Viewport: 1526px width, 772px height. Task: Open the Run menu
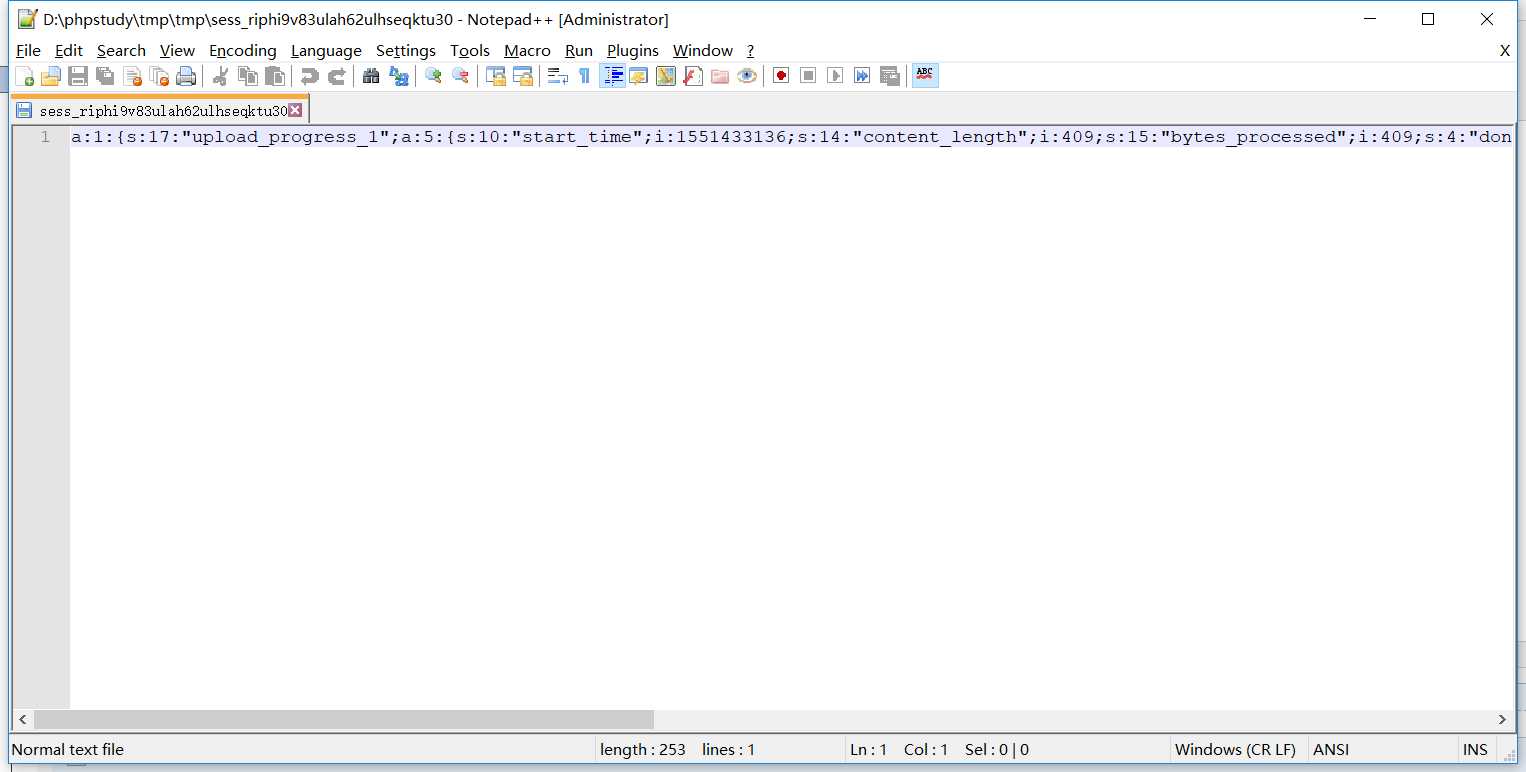click(x=578, y=50)
